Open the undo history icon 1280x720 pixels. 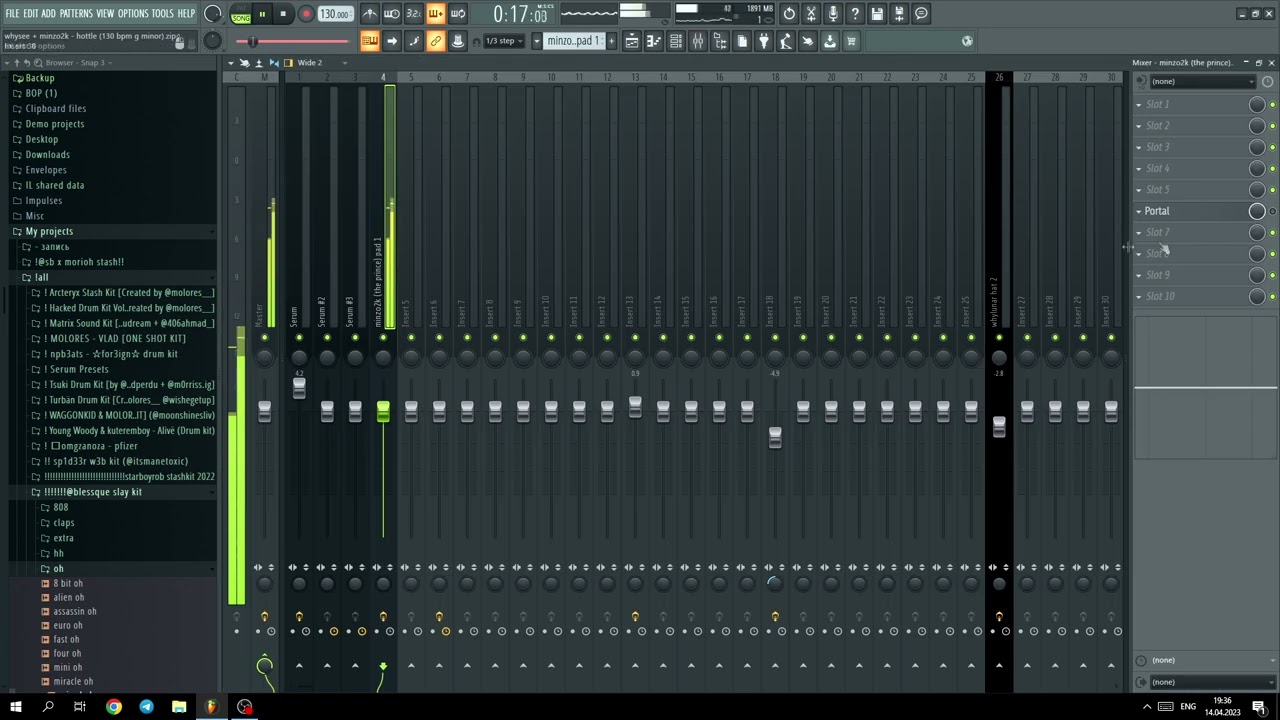(x=790, y=14)
